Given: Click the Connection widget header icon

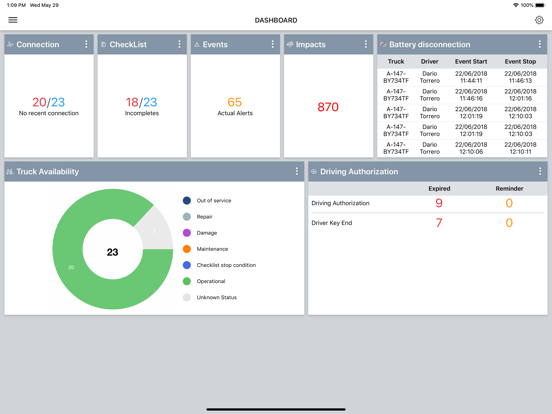Looking at the screenshot, I should 10,44.
